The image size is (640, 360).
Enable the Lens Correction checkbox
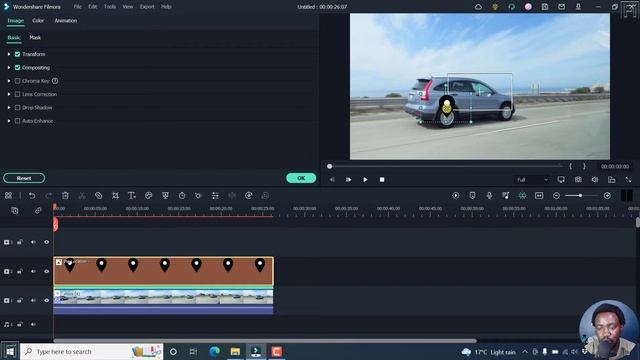pyautogui.click(x=18, y=94)
